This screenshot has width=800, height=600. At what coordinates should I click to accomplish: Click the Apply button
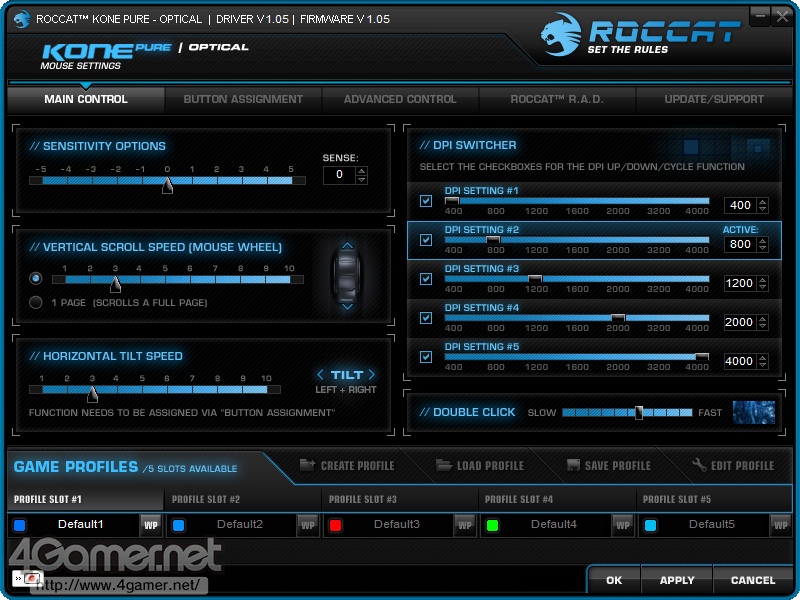pyautogui.click(x=677, y=580)
